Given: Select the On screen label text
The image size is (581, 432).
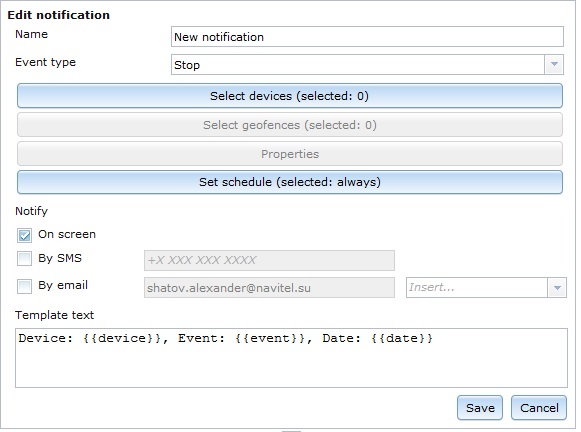Looking at the screenshot, I should point(67,234).
